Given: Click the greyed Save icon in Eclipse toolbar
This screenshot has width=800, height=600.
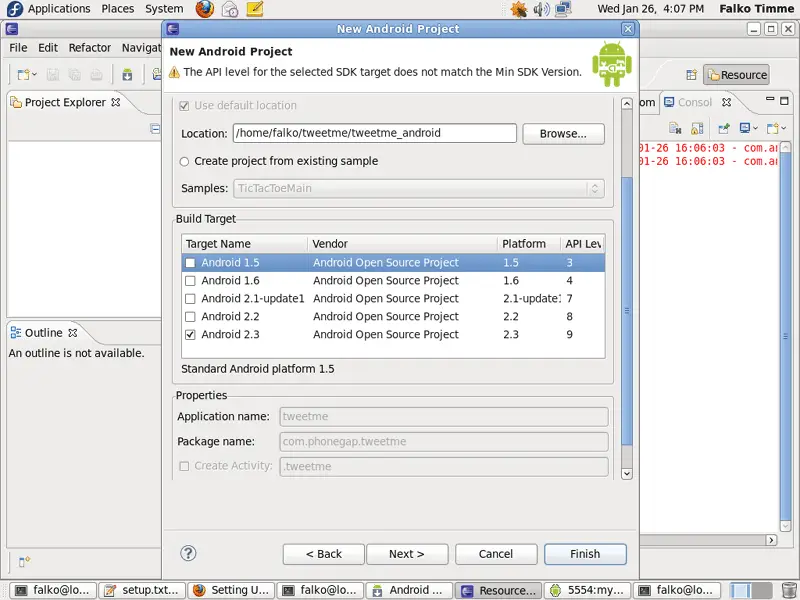Looking at the screenshot, I should [x=53, y=75].
